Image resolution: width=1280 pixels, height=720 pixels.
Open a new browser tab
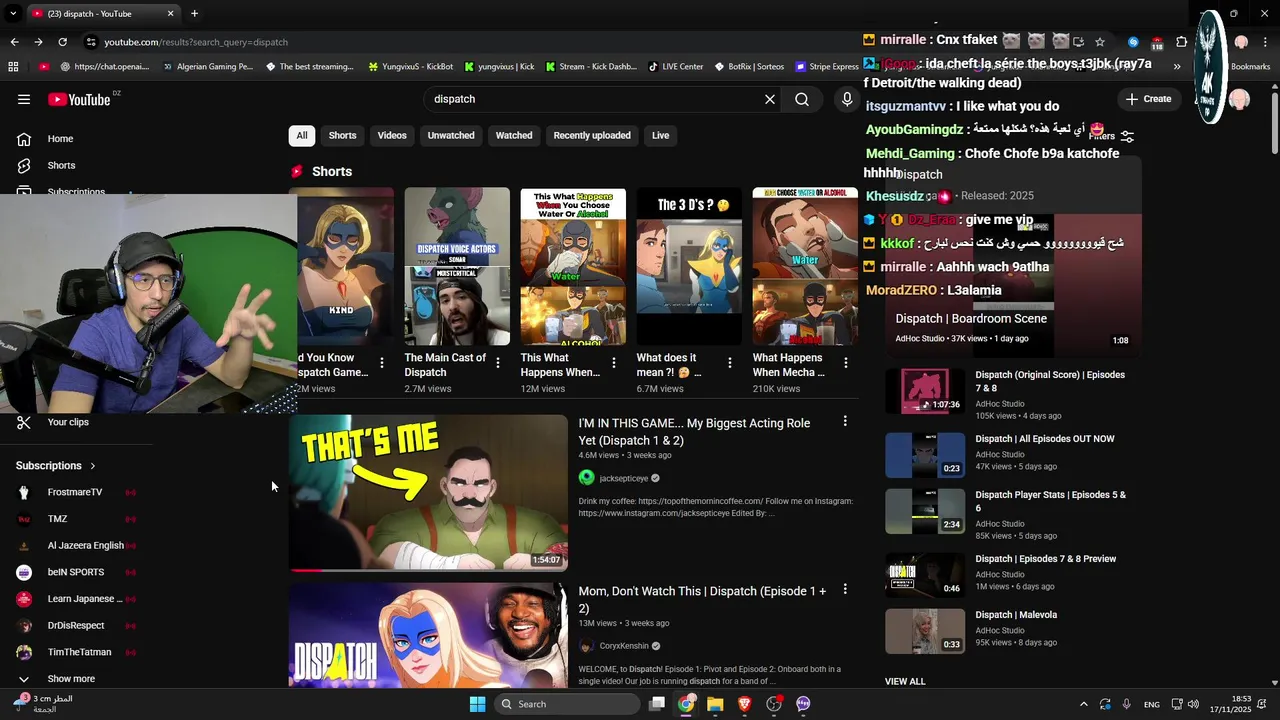coord(194,14)
